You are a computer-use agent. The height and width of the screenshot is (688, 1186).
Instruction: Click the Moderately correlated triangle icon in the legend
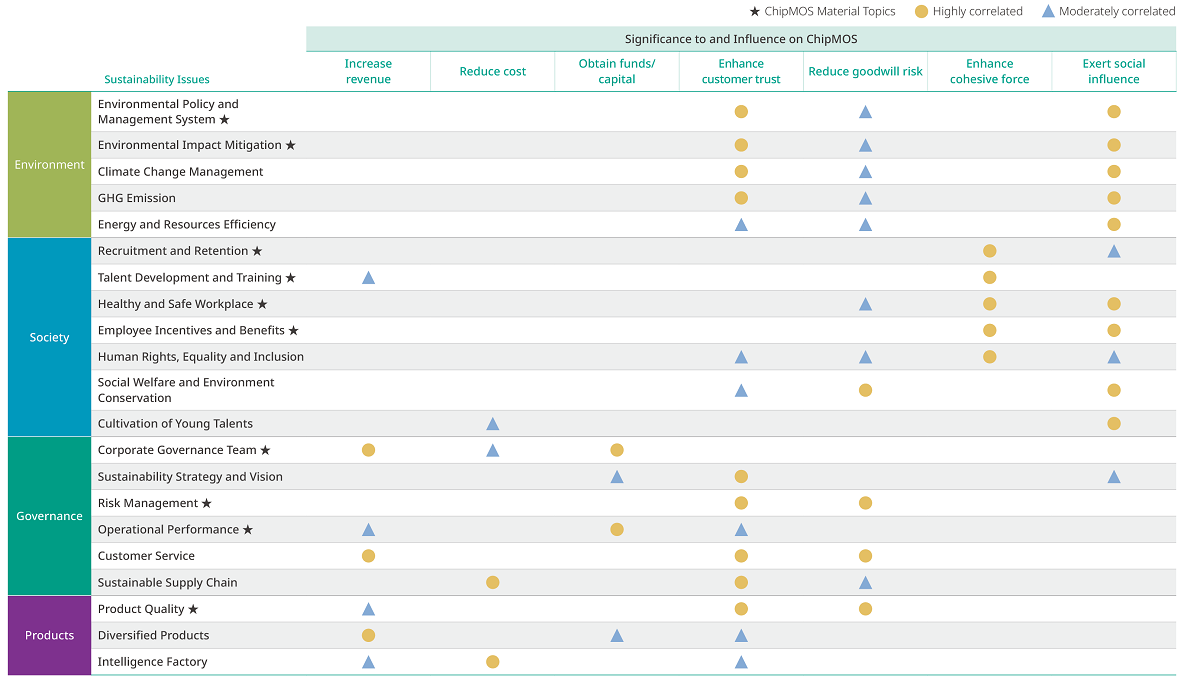[x=1048, y=11]
